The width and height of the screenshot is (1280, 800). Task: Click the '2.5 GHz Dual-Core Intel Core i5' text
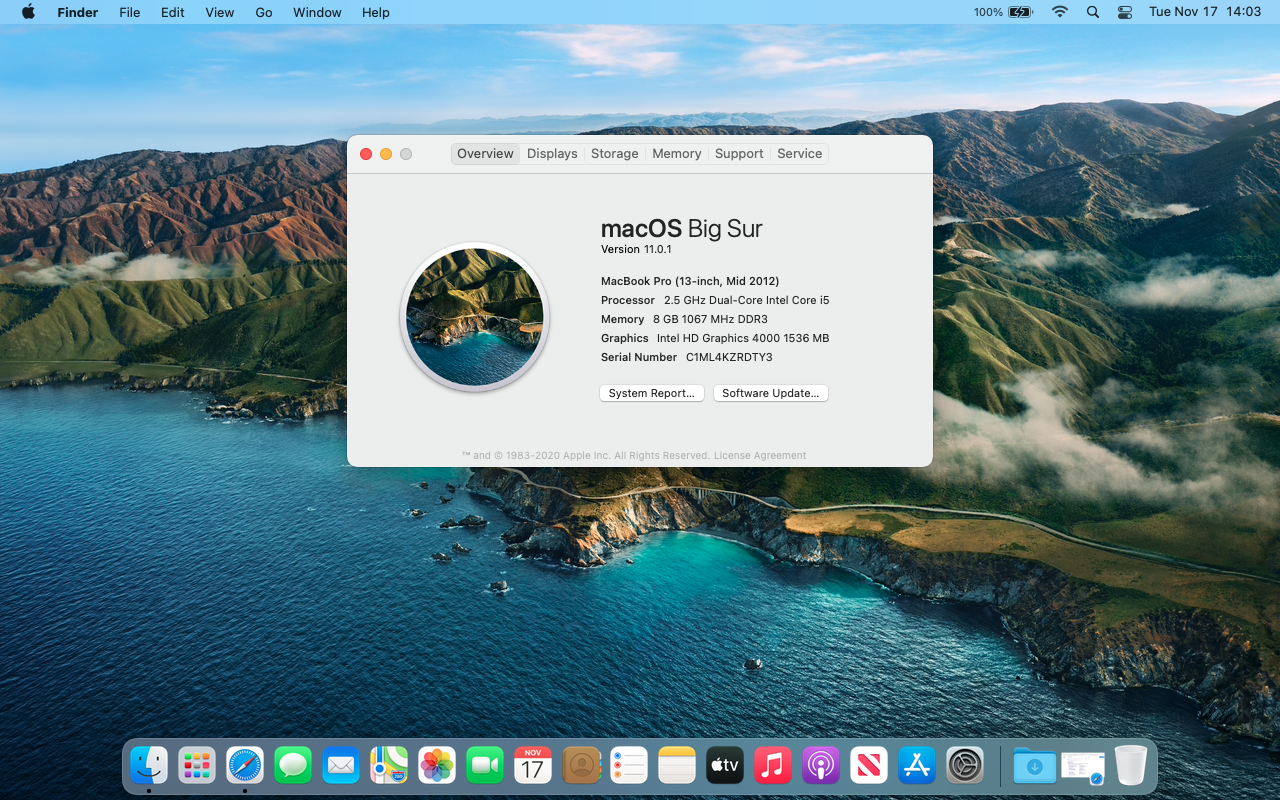click(x=747, y=300)
